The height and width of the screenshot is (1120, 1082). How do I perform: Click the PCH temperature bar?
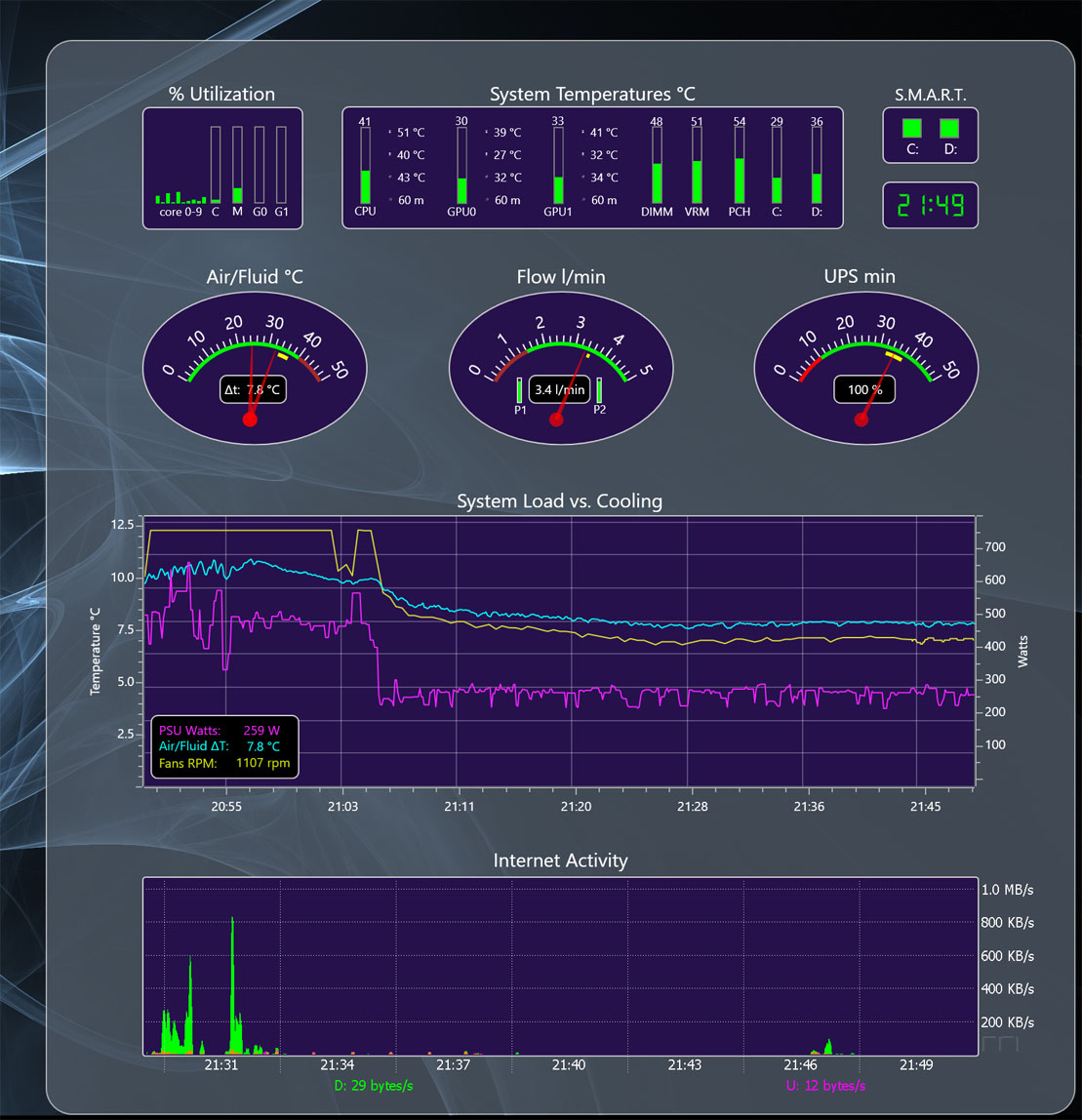point(740,166)
